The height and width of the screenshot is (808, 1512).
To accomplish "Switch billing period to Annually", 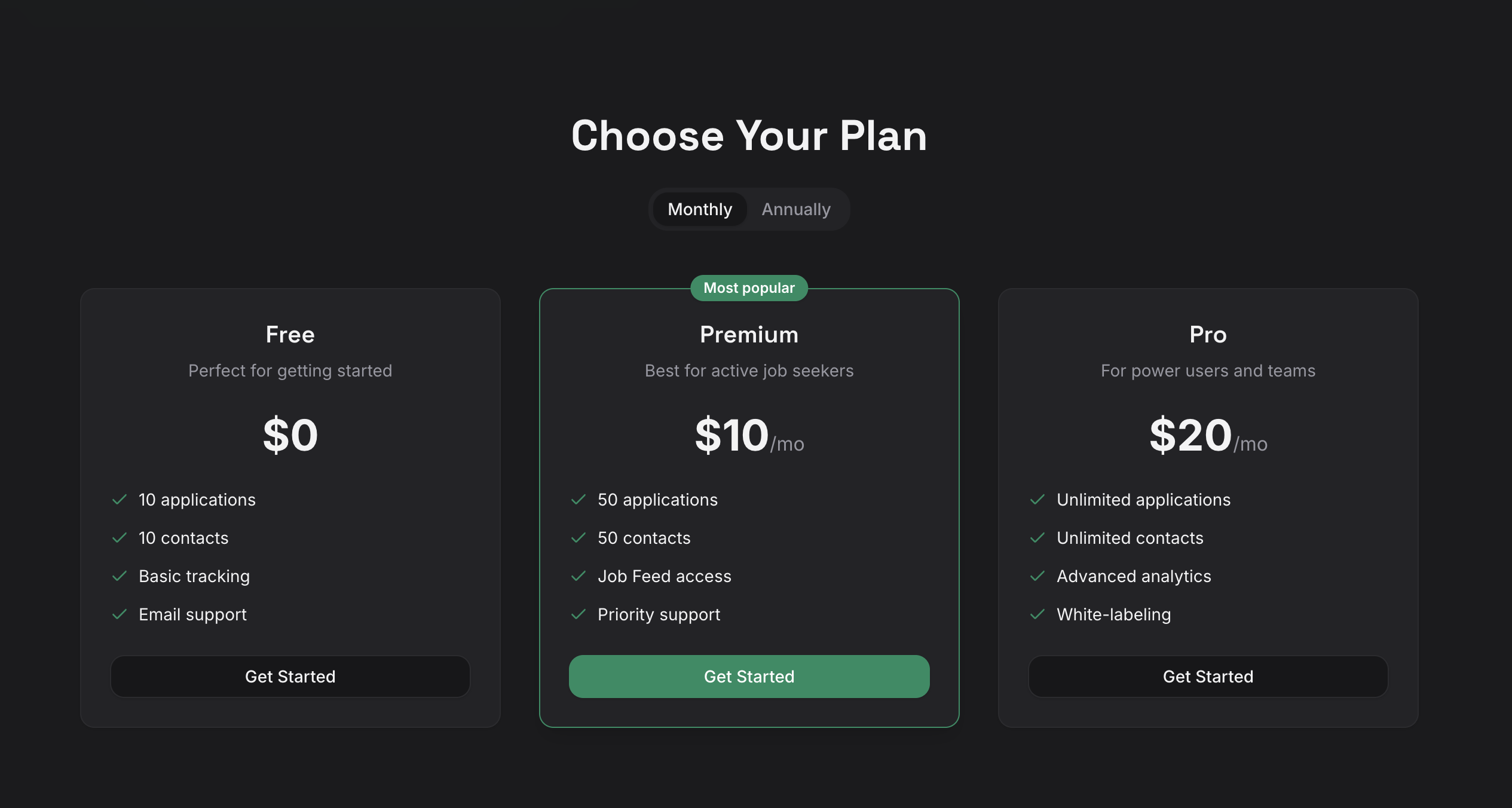I will click(x=795, y=209).
